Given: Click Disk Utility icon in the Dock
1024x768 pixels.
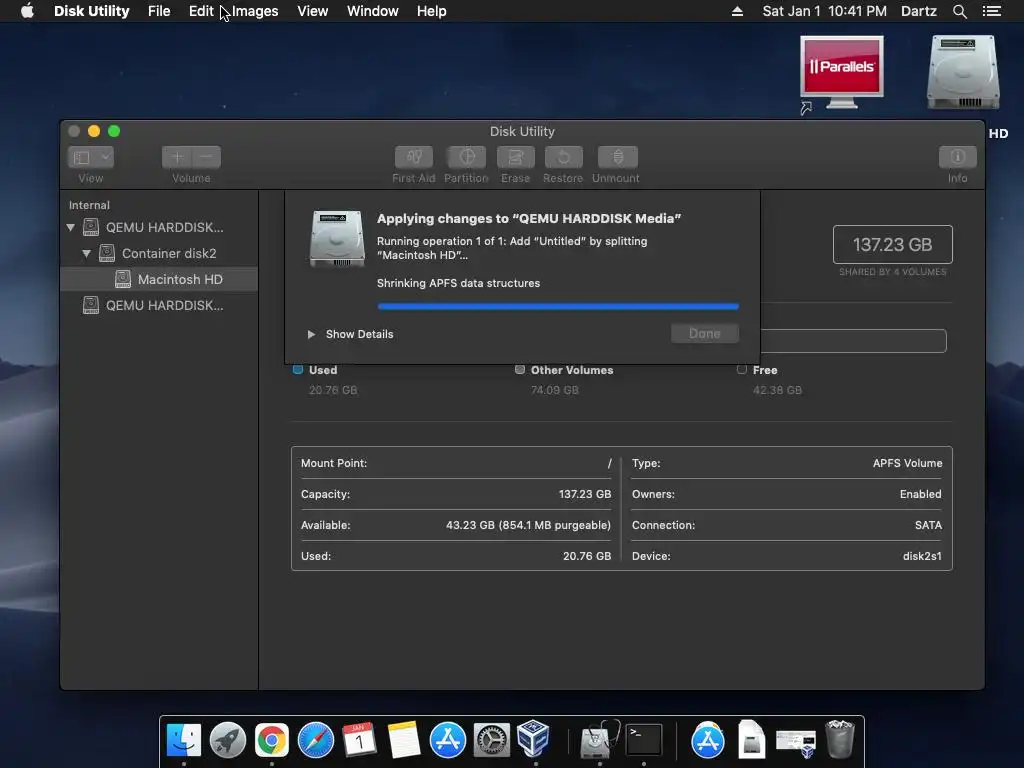Looking at the screenshot, I should click(600, 740).
